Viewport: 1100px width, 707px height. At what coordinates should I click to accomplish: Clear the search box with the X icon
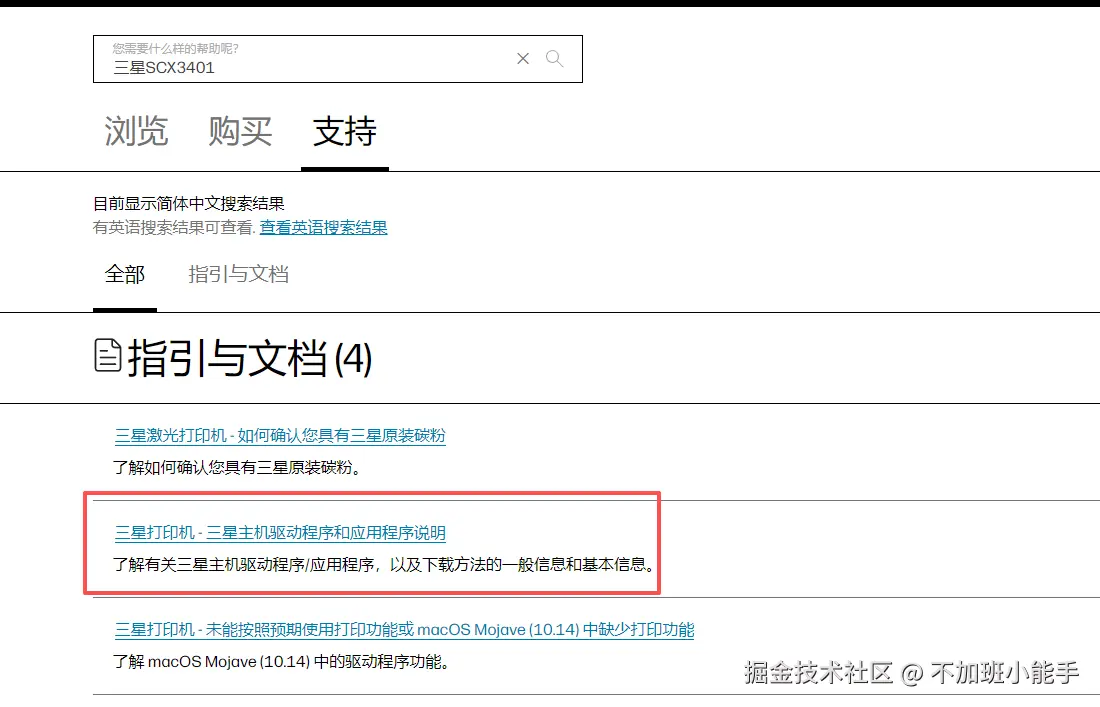523,59
